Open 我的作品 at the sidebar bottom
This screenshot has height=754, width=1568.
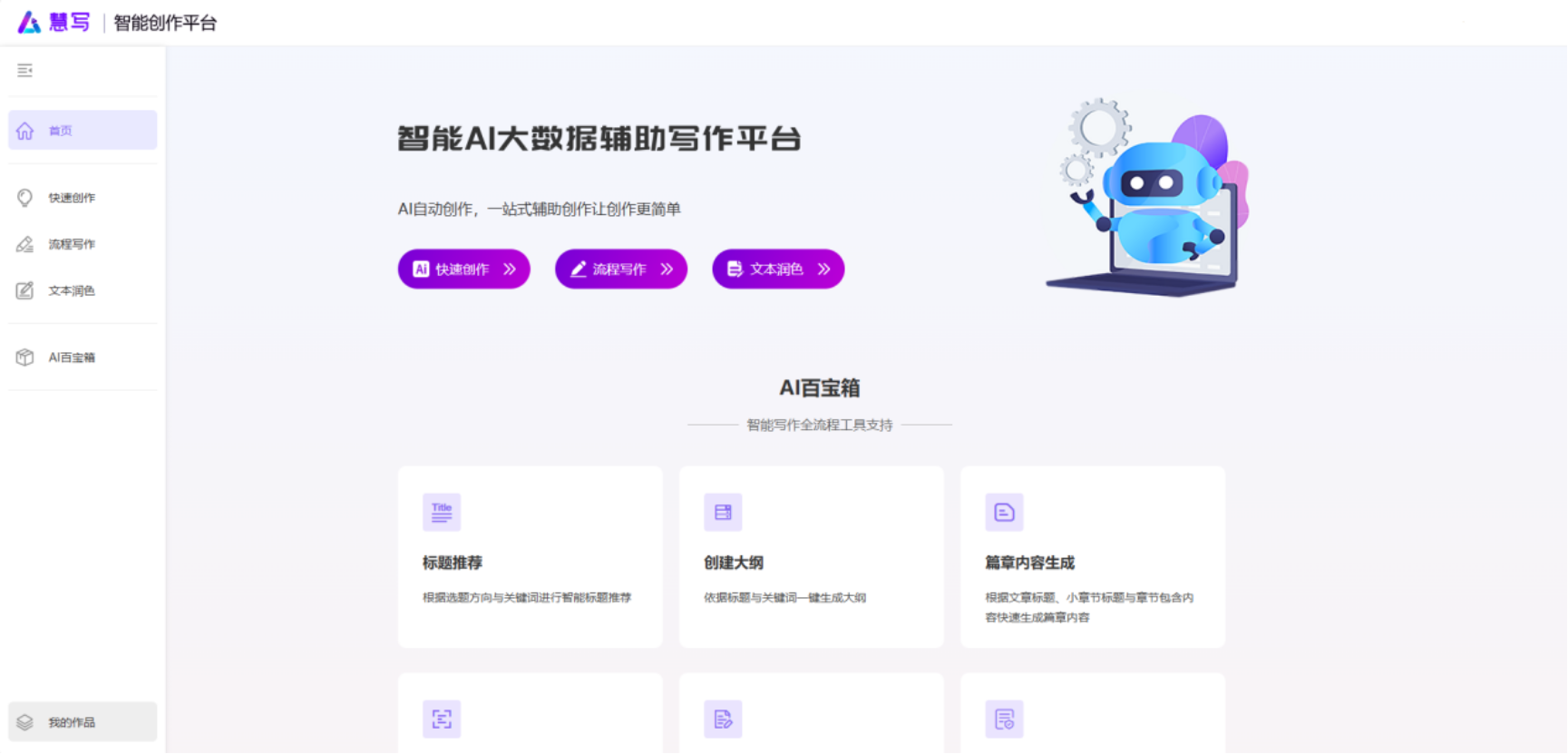[72, 722]
